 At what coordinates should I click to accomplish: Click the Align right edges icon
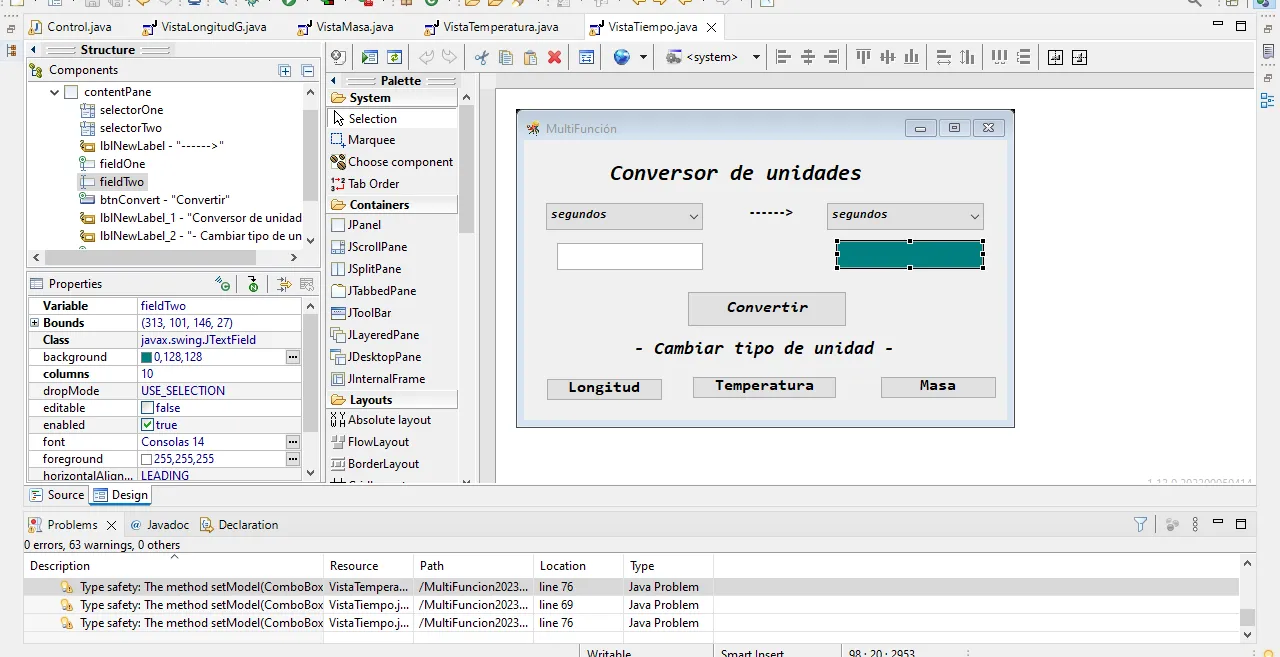point(831,58)
